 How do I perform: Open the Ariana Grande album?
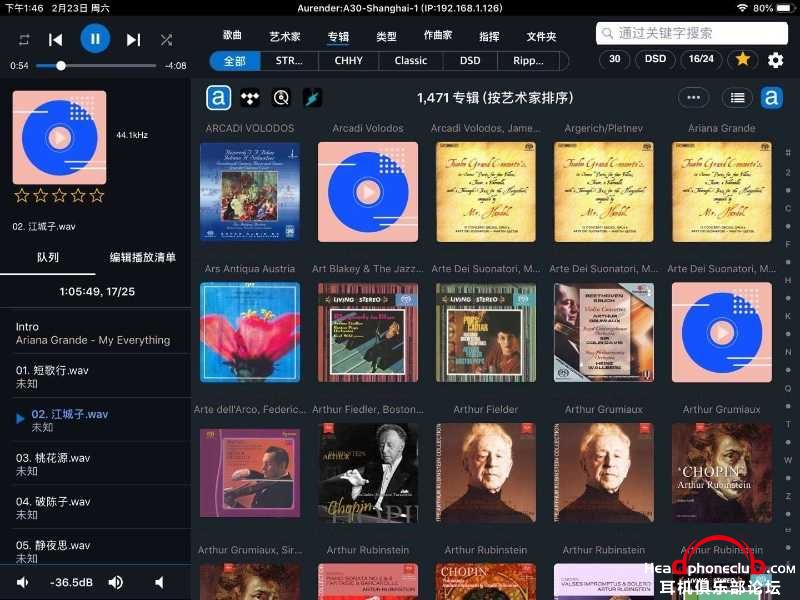click(x=721, y=192)
